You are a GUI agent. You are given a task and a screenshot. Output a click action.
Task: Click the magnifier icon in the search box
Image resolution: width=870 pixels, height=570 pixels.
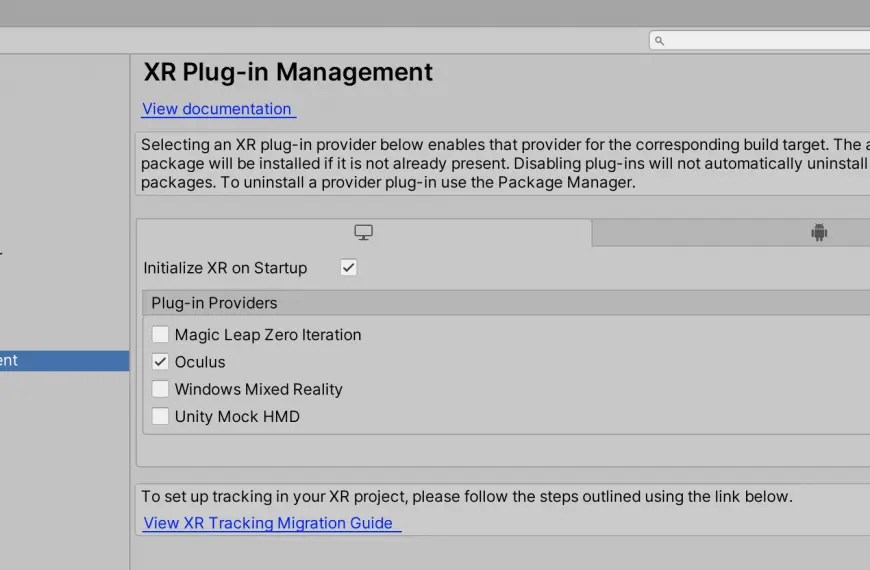click(659, 41)
